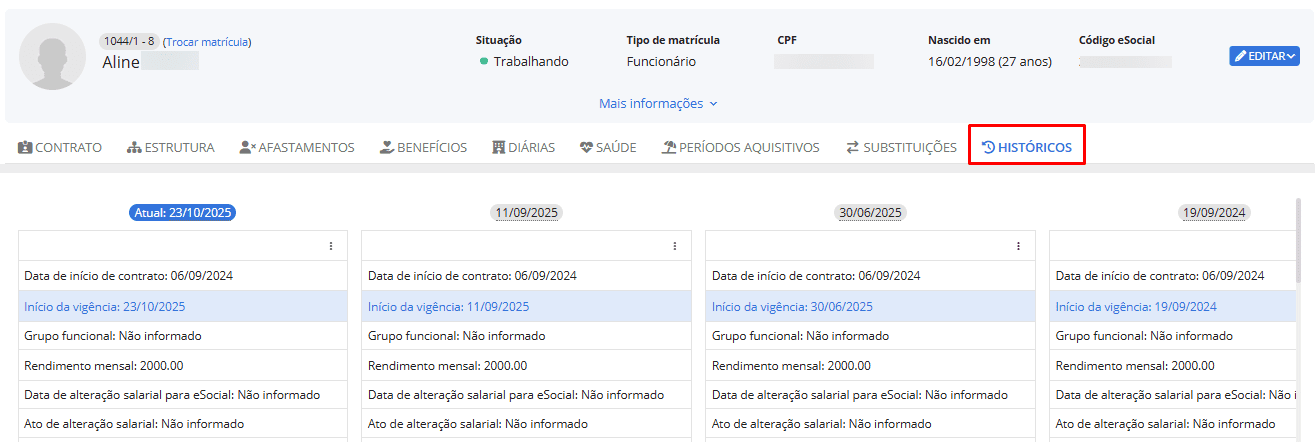Click the Benefícios hand icon
Viewport: 1315px width, 442px height.
click(x=387, y=147)
